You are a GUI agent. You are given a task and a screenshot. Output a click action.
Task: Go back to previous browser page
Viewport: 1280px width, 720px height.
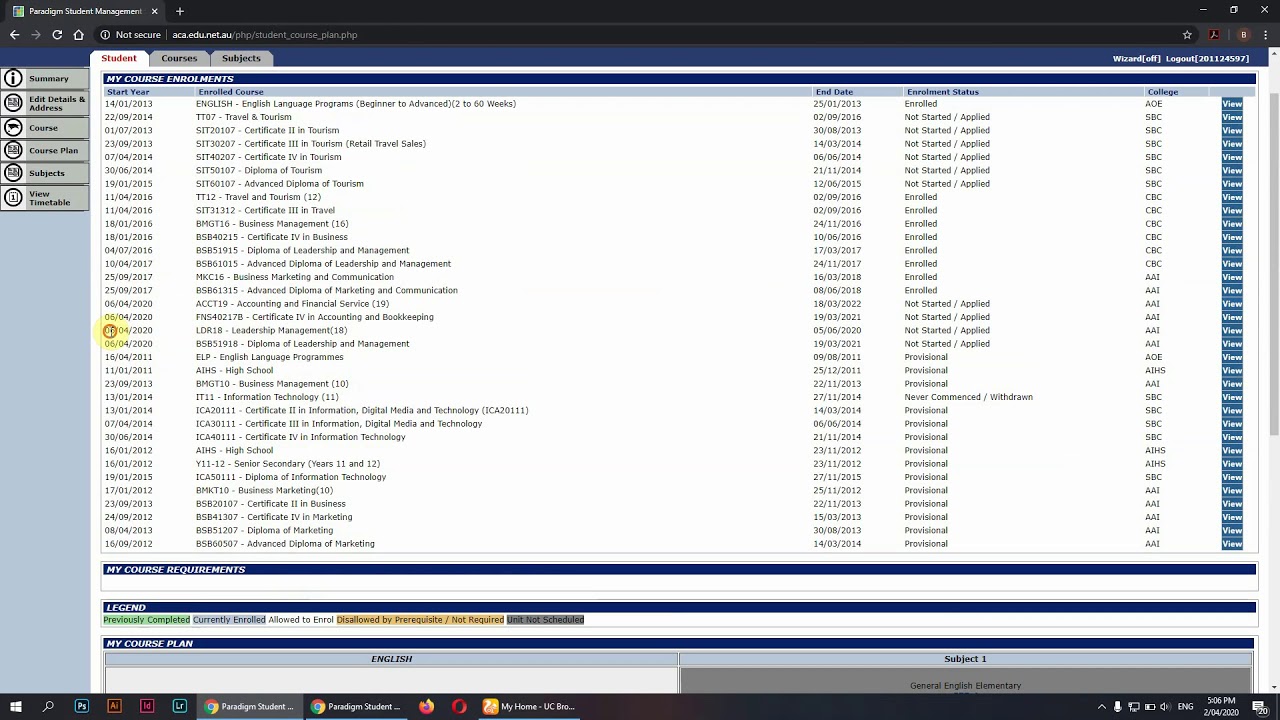coord(14,35)
